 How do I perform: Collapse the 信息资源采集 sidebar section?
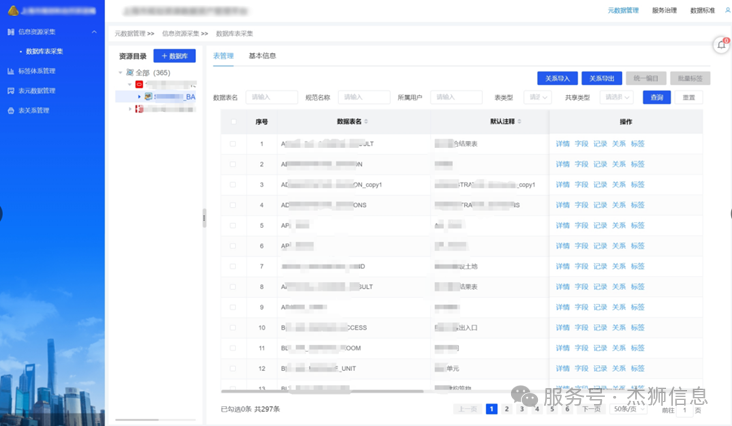[x=94, y=32]
